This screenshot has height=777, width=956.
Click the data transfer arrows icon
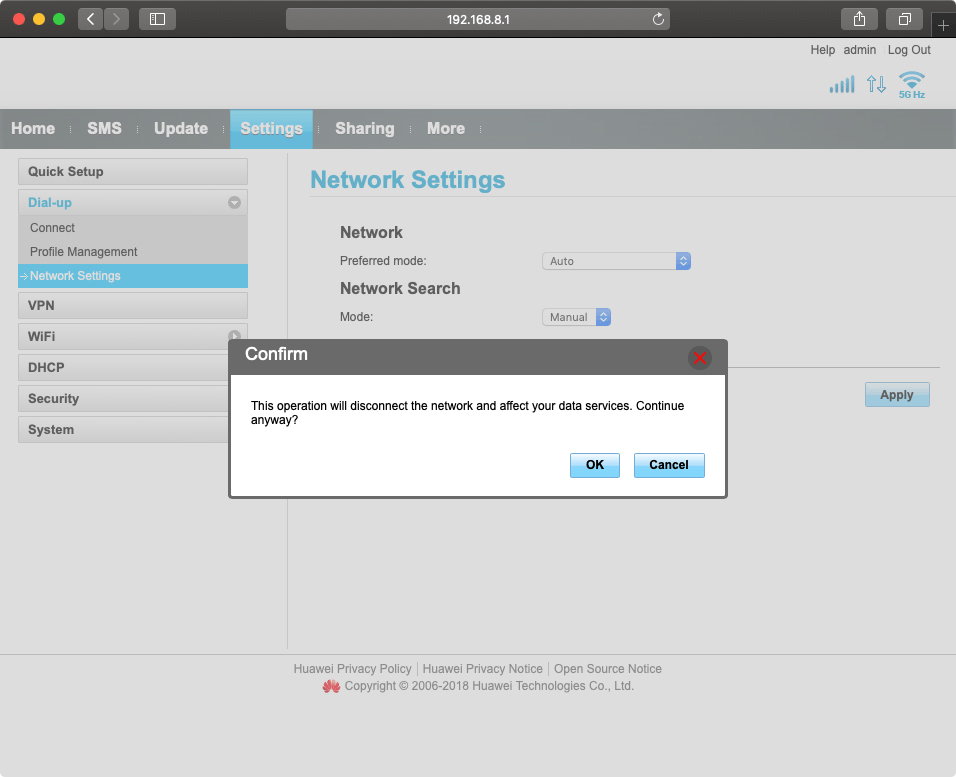[x=876, y=85]
